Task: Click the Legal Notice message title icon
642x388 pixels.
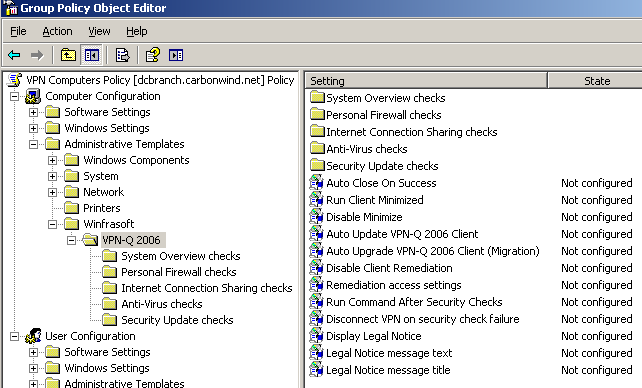Action: [x=316, y=370]
